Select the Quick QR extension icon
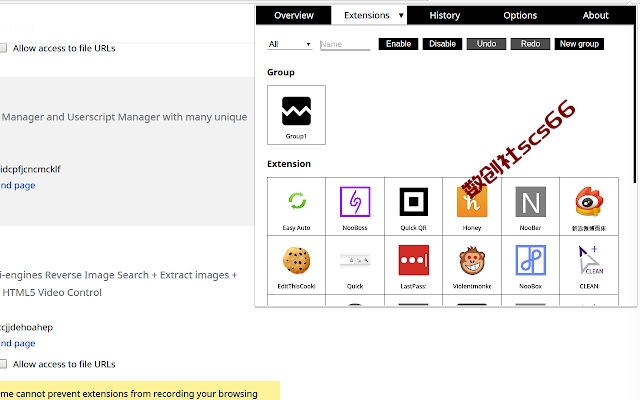The height and width of the screenshot is (400, 640). point(413,201)
